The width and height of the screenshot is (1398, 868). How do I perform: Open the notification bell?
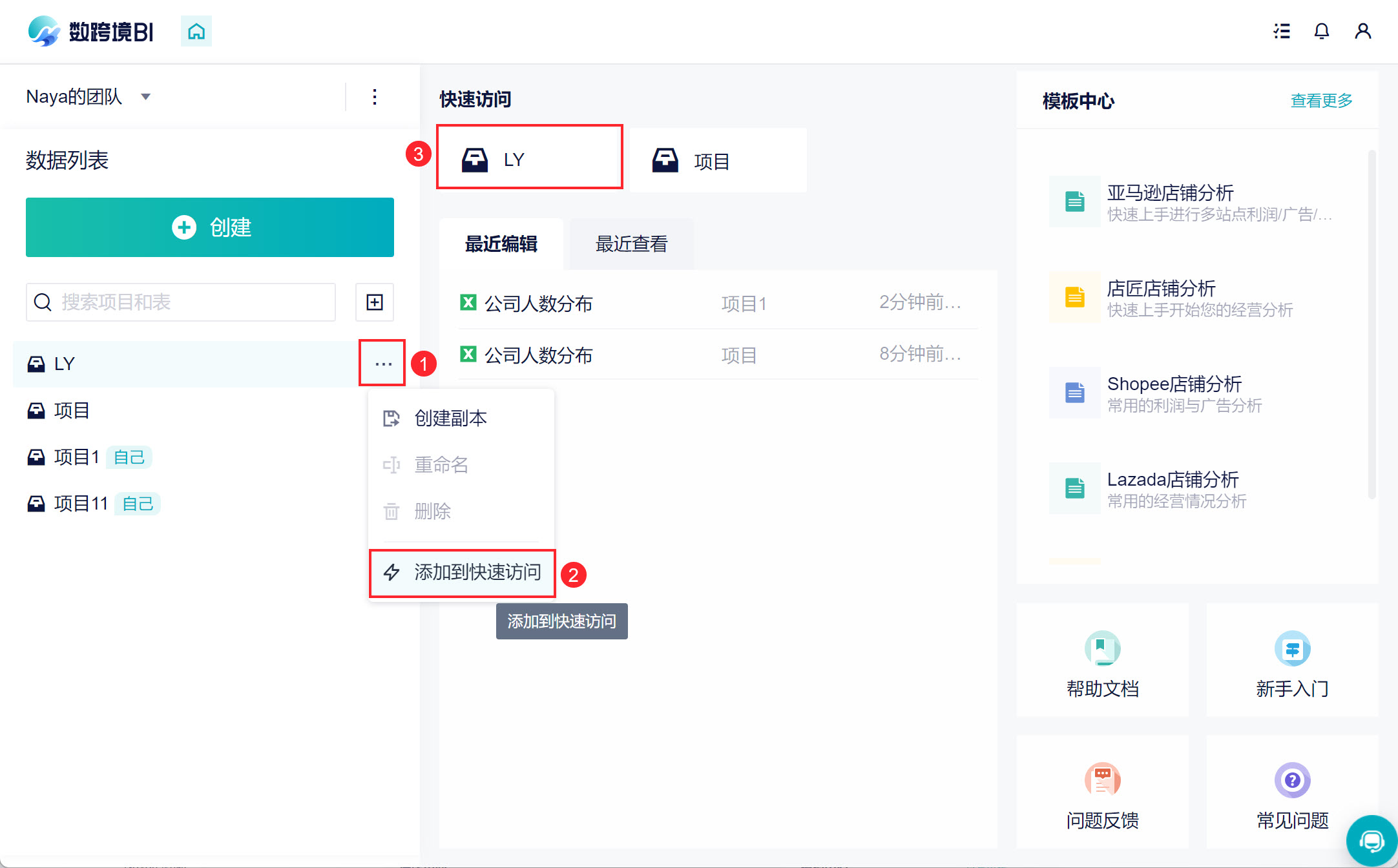pyautogui.click(x=1321, y=31)
